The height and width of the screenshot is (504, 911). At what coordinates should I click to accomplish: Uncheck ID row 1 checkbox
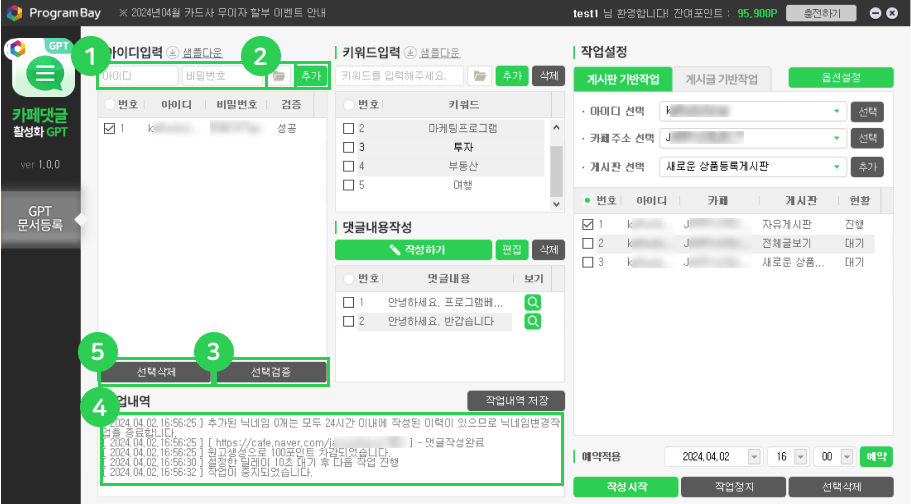110,128
